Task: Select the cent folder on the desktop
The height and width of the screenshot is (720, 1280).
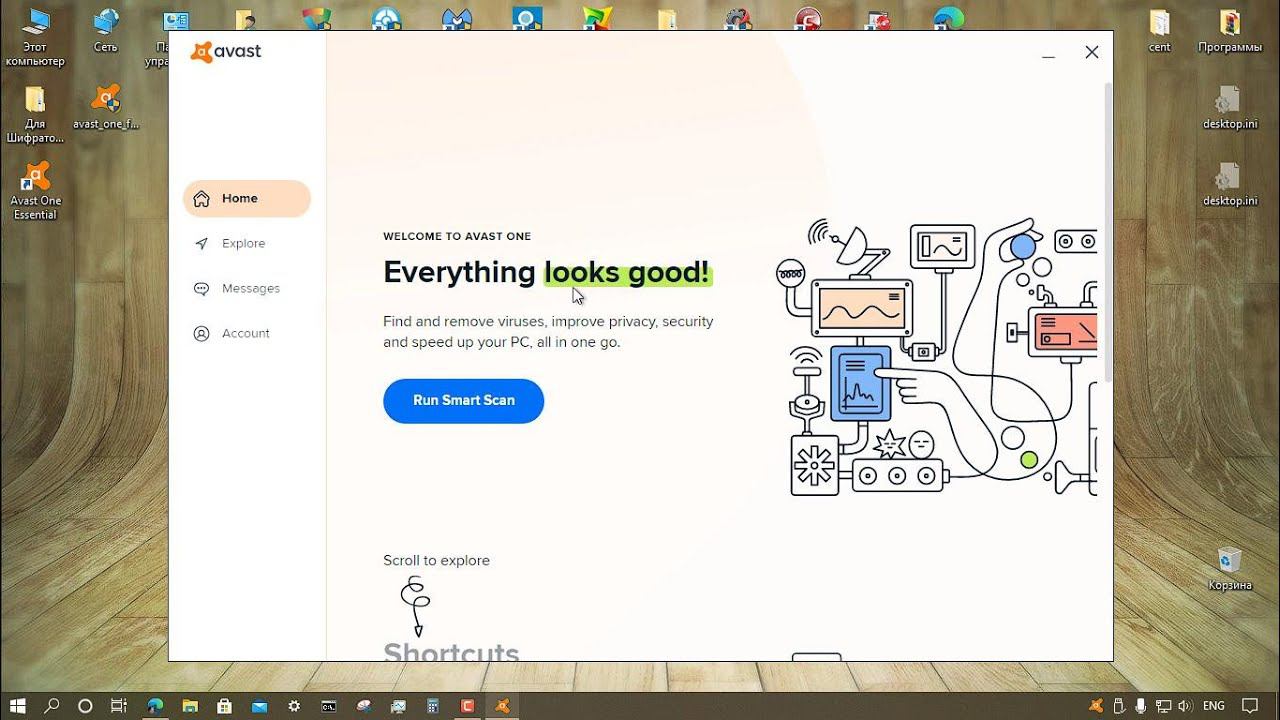Action: tap(1159, 31)
